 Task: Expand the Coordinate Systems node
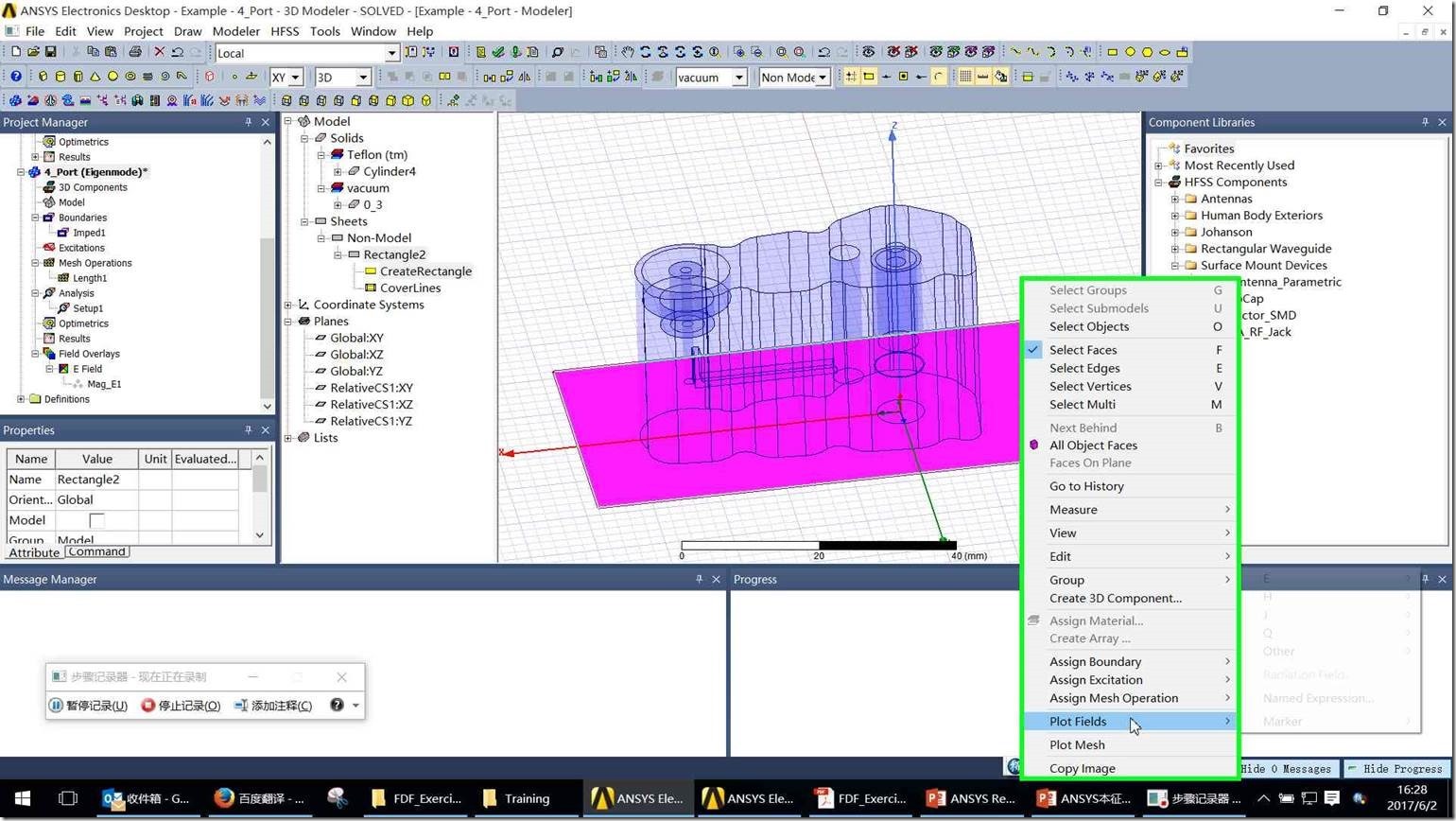click(288, 305)
